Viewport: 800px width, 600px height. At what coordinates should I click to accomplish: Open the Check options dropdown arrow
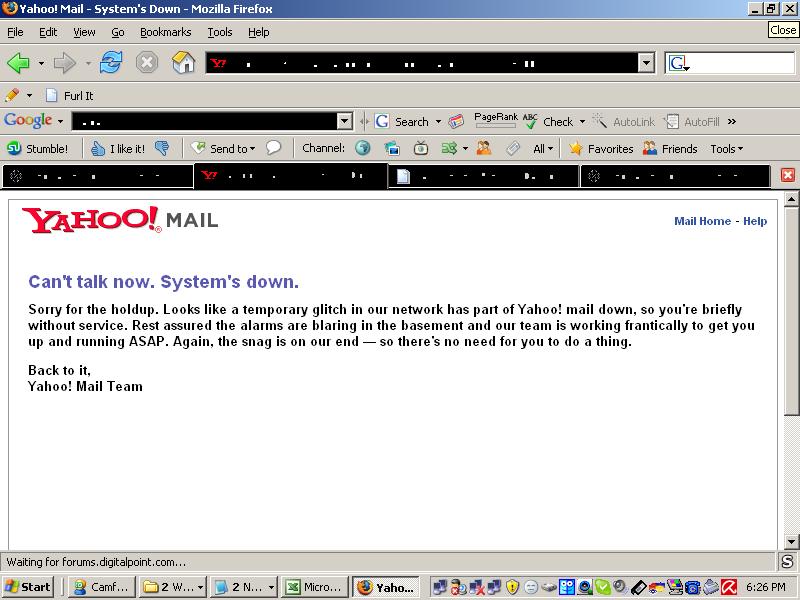coord(582,121)
